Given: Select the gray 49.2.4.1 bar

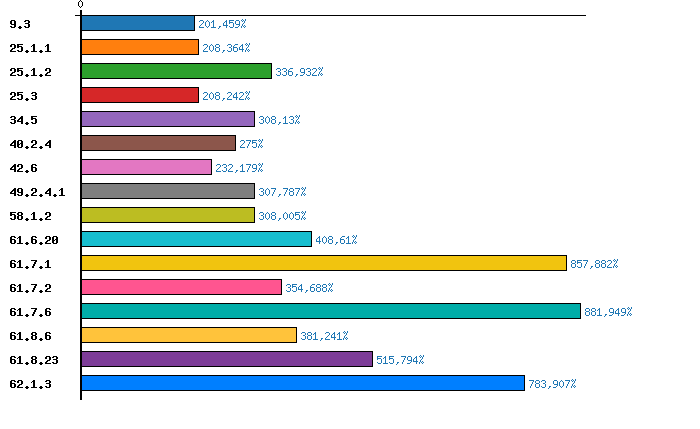Looking at the screenshot, I should click(167, 191).
